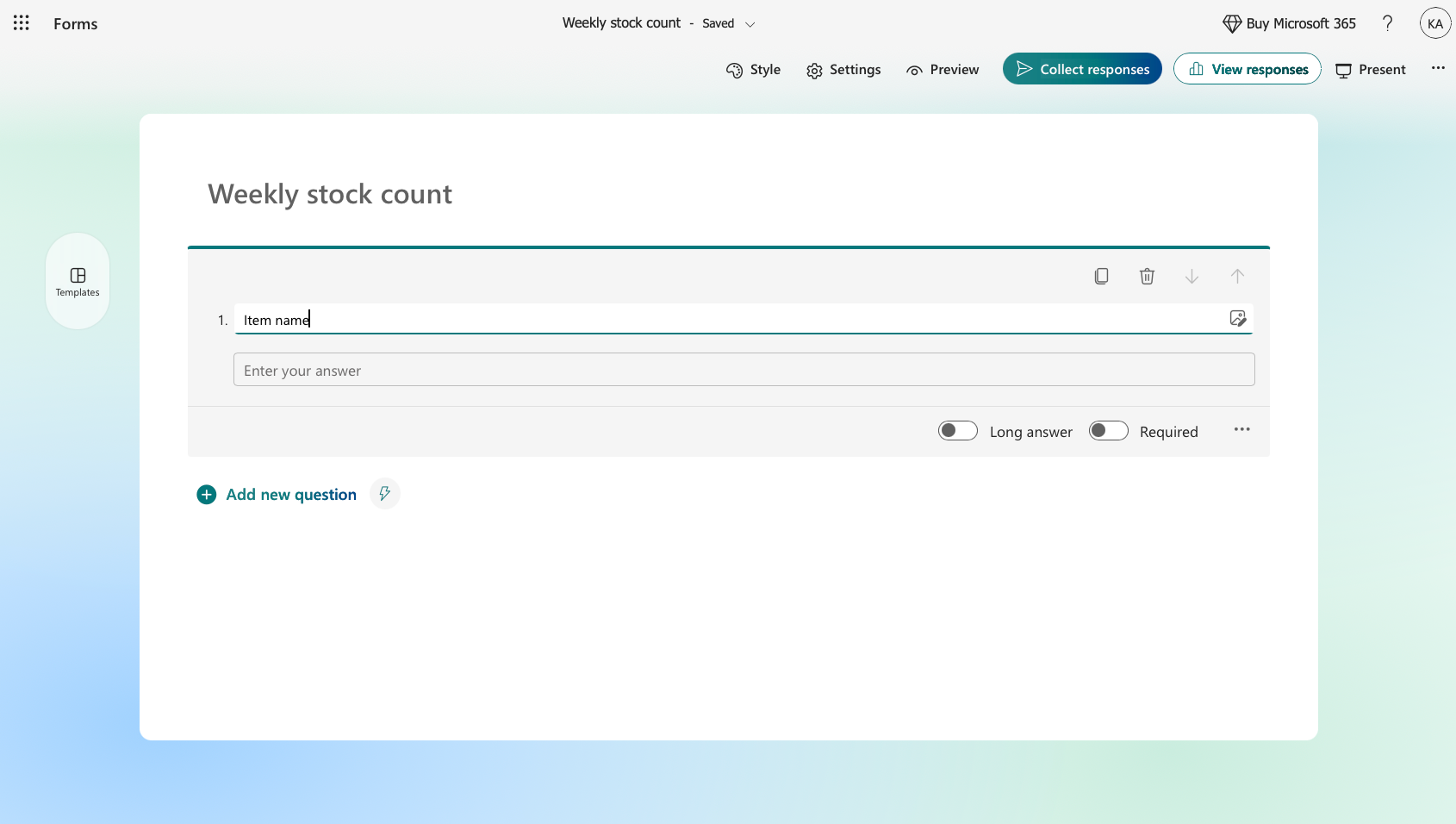The width and height of the screenshot is (1456, 824).
Task: Open the Templates panel
Action: pyautogui.click(x=78, y=281)
